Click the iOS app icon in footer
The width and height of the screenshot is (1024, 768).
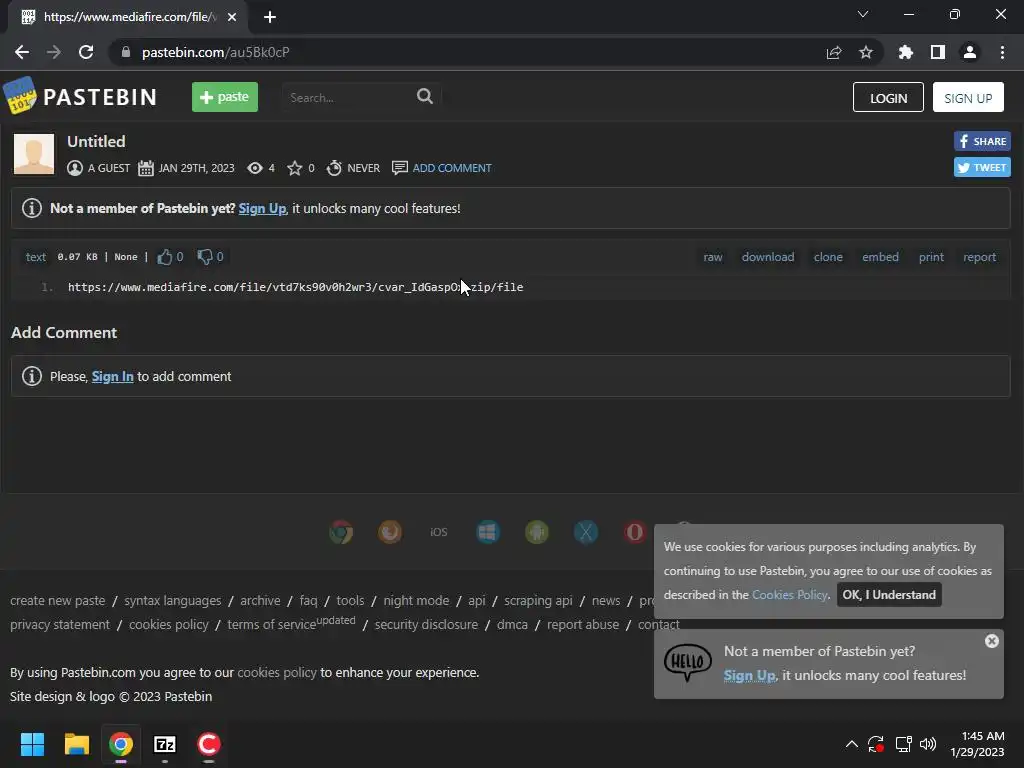click(439, 532)
